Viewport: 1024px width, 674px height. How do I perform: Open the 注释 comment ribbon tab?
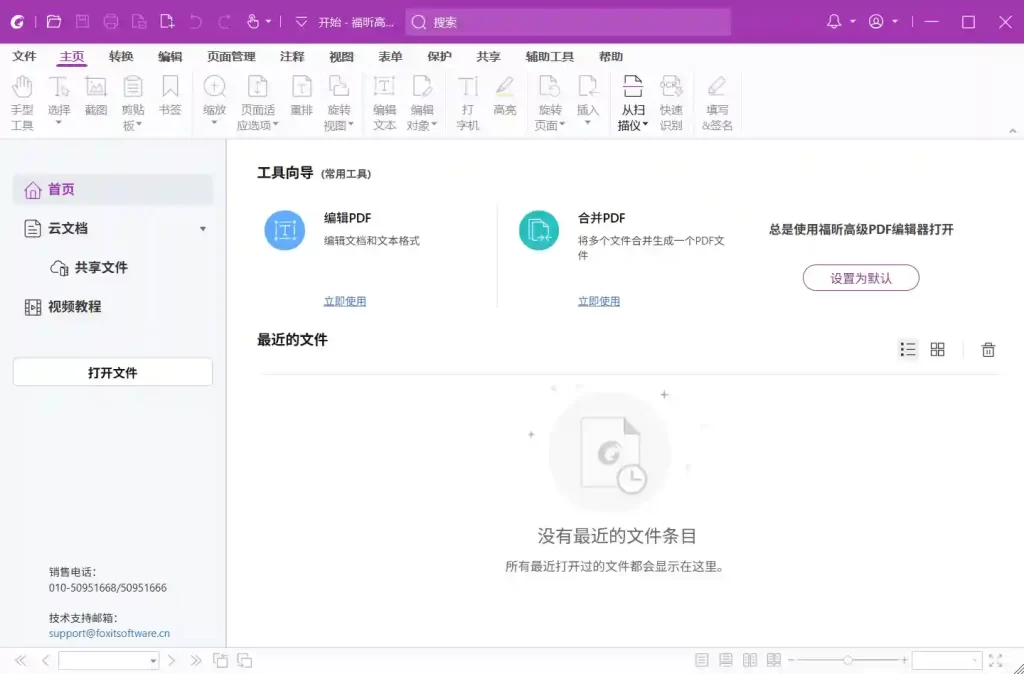pyautogui.click(x=292, y=57)
